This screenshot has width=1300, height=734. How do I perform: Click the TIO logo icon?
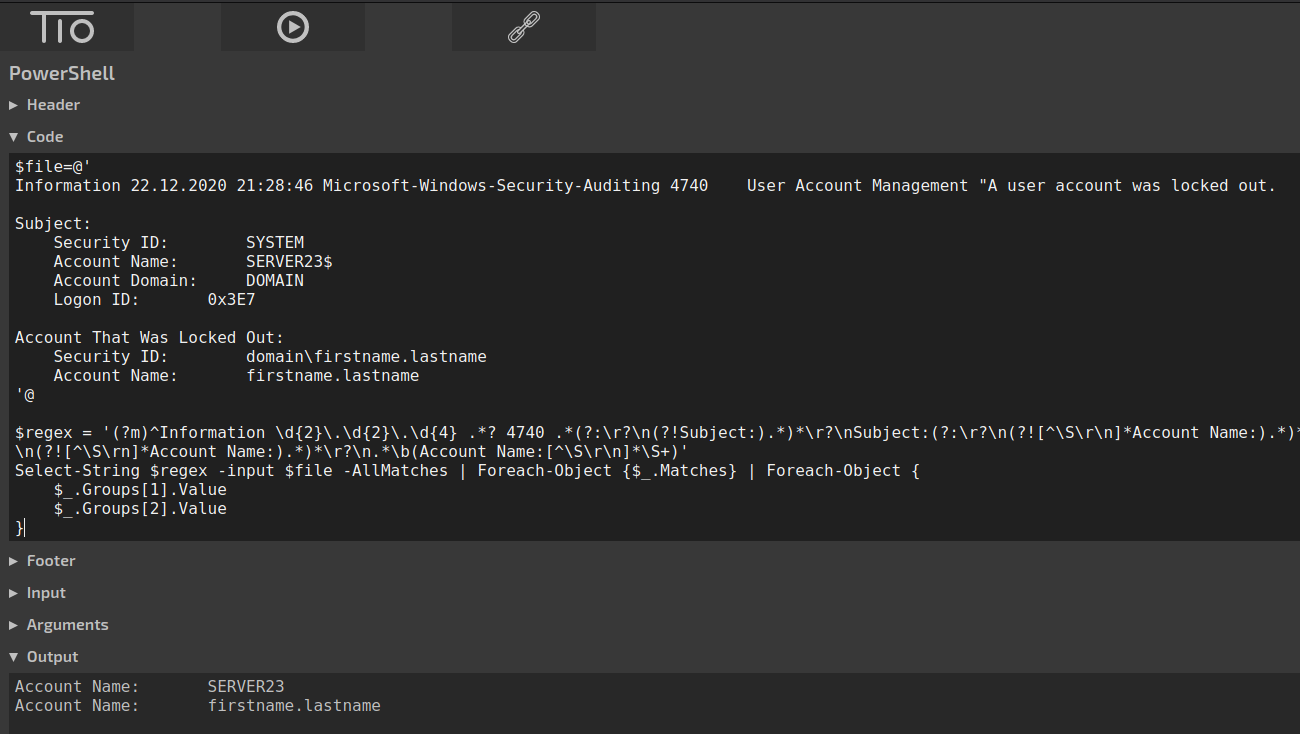pos(62,27)
